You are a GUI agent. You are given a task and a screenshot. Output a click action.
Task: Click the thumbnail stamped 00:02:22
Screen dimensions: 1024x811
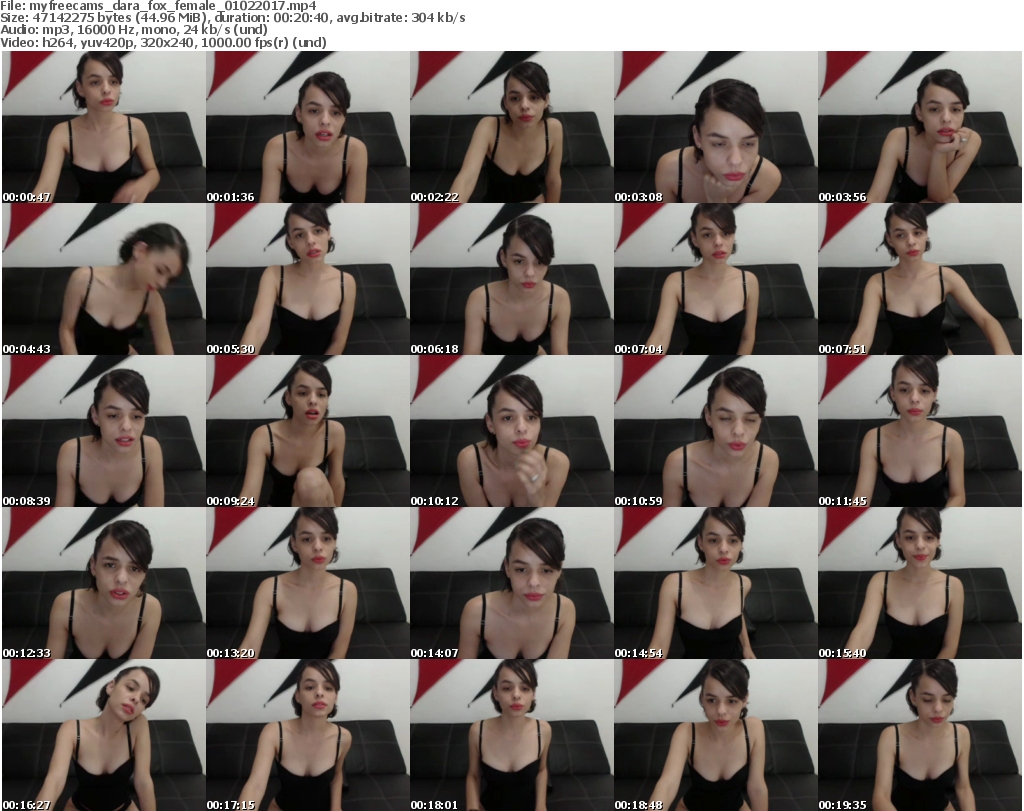(512, 127)
